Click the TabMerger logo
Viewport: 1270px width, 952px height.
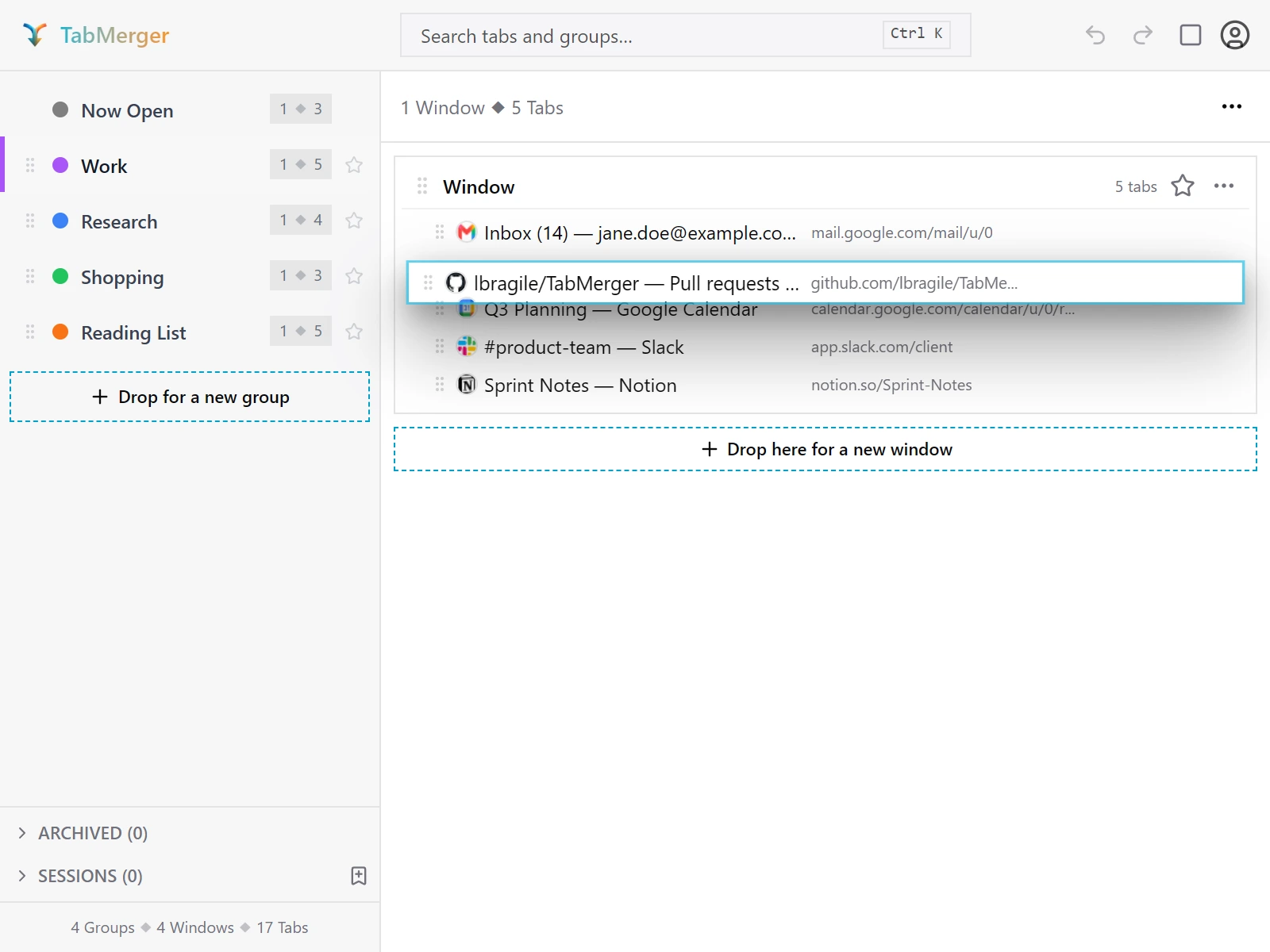pyautogui.click(x=95, y=35)
